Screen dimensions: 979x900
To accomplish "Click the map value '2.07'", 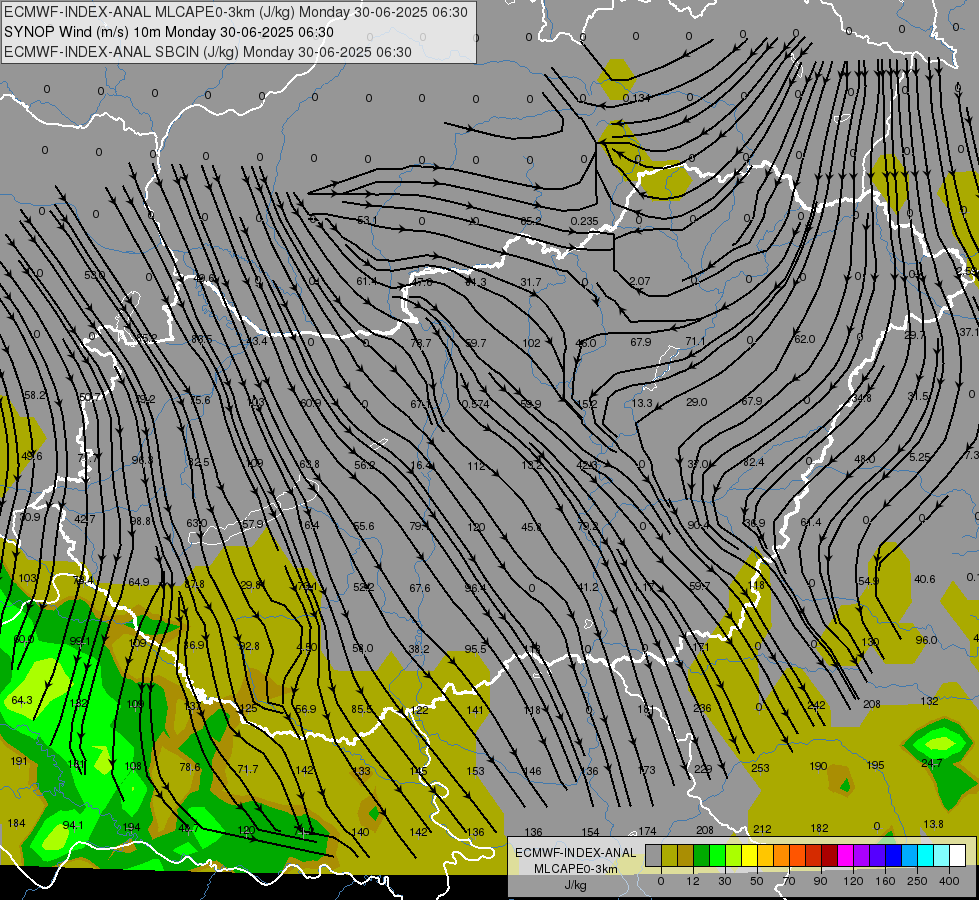I will (640, 281).
